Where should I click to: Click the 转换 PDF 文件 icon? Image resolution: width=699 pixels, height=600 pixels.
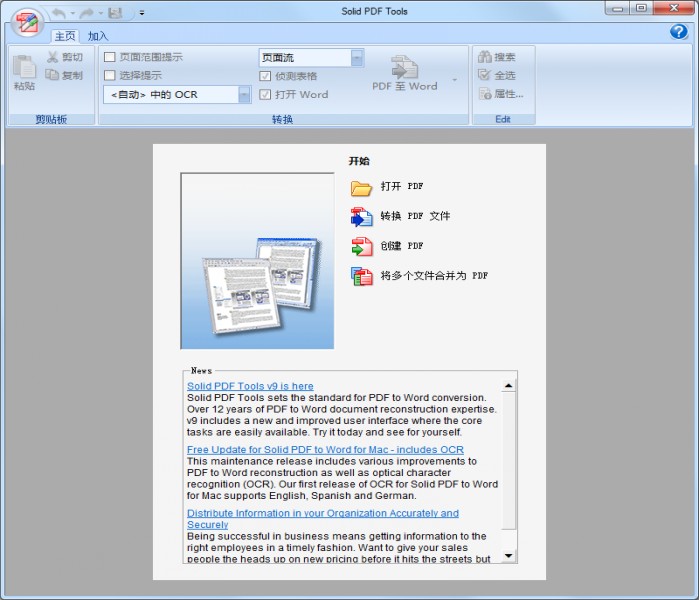(362, 217)
